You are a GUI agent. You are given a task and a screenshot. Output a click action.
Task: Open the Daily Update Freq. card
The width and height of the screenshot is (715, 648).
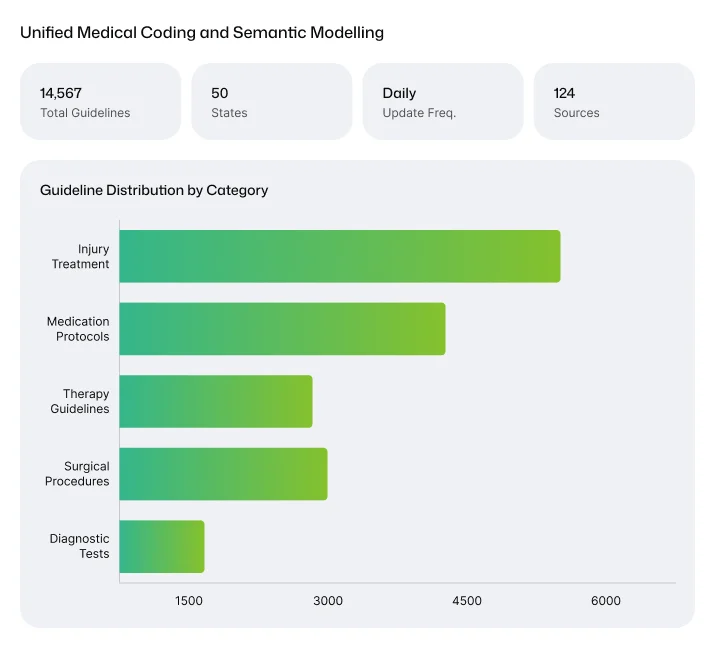pyautogui.click(x=442, y=102)
